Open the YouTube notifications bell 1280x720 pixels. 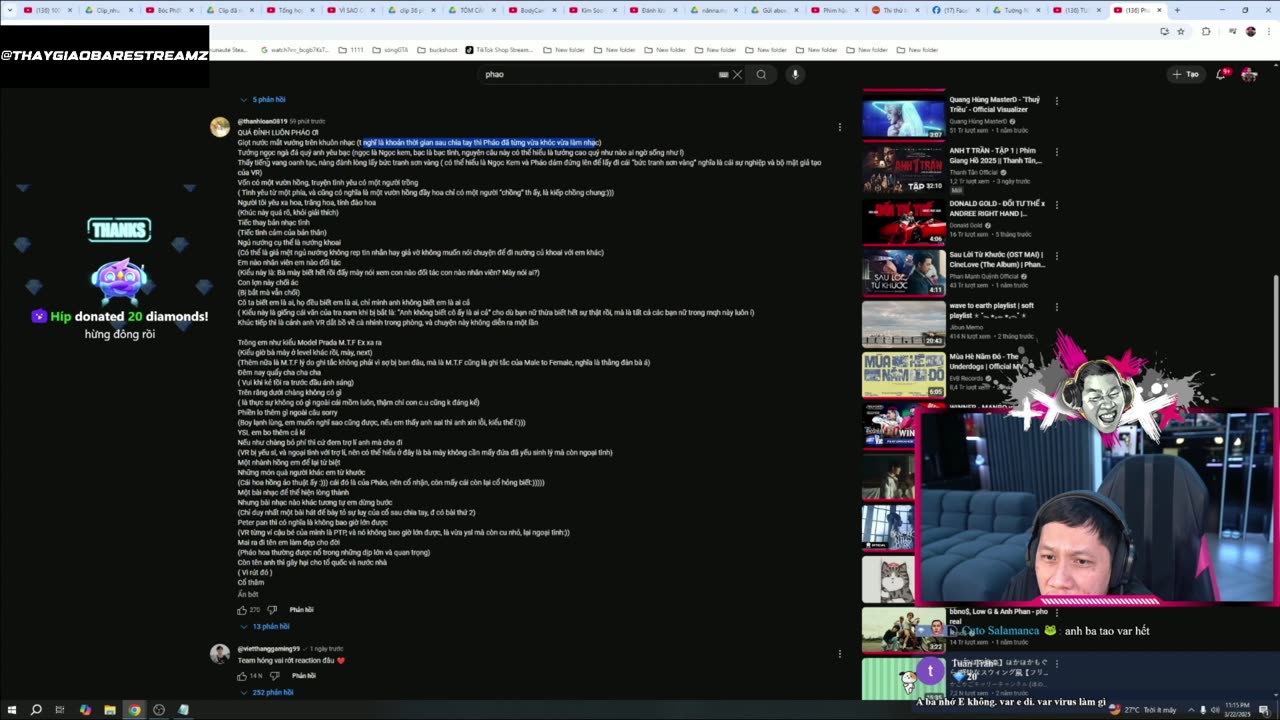[1221, 74]
